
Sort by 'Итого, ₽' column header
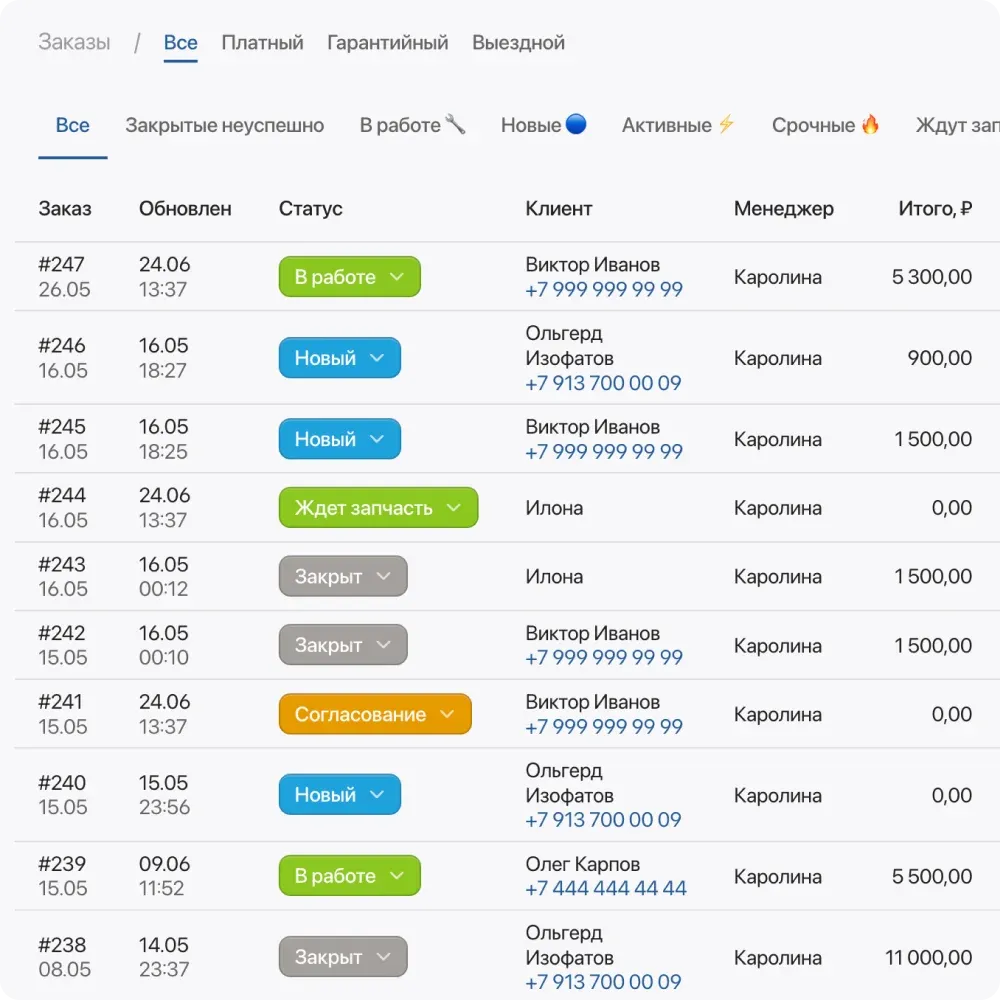pos(935,209)
